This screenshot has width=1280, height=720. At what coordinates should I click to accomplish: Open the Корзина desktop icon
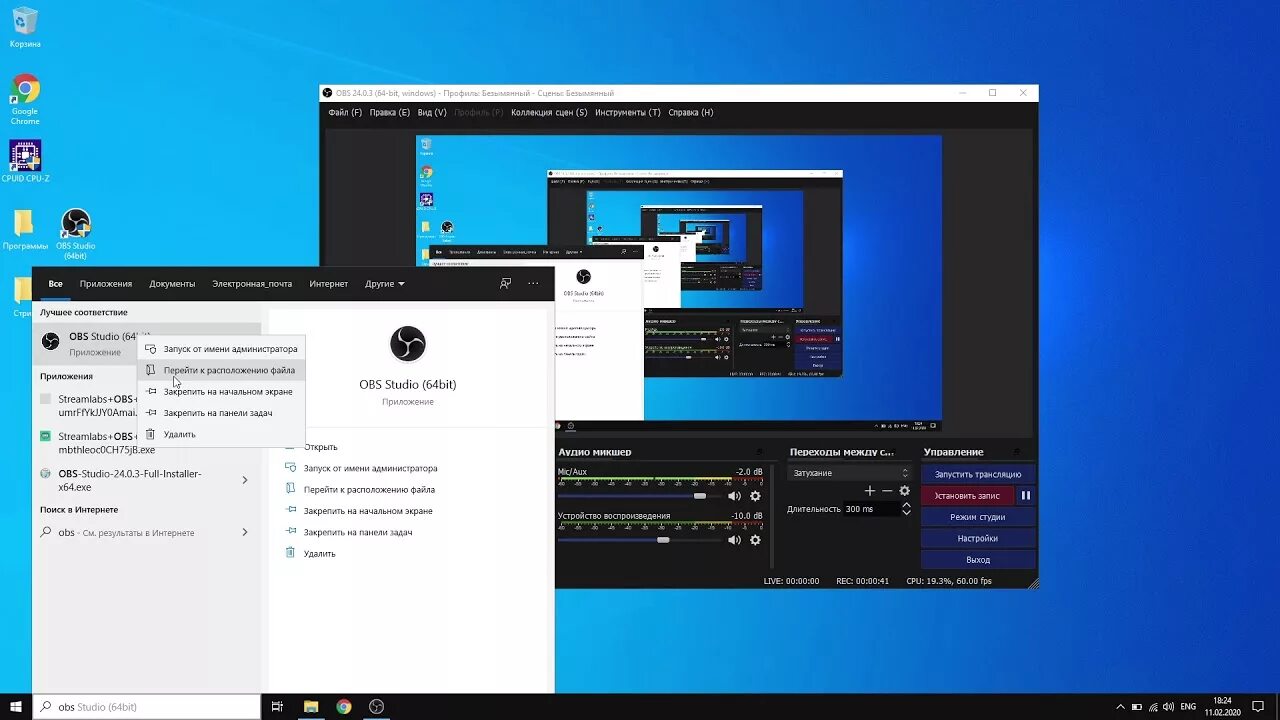click(x=25, y=27)
